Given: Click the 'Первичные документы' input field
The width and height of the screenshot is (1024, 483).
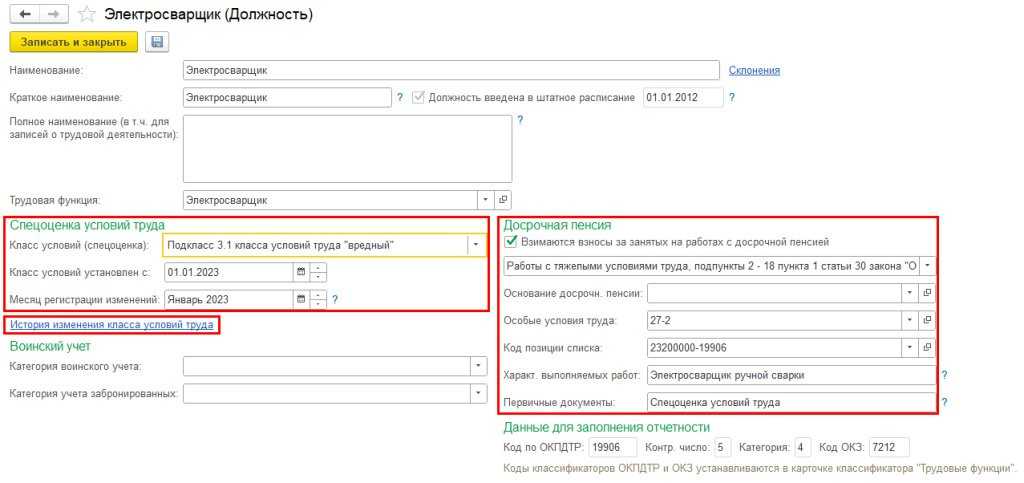Looking at the screenshot, I should point(791,403).
